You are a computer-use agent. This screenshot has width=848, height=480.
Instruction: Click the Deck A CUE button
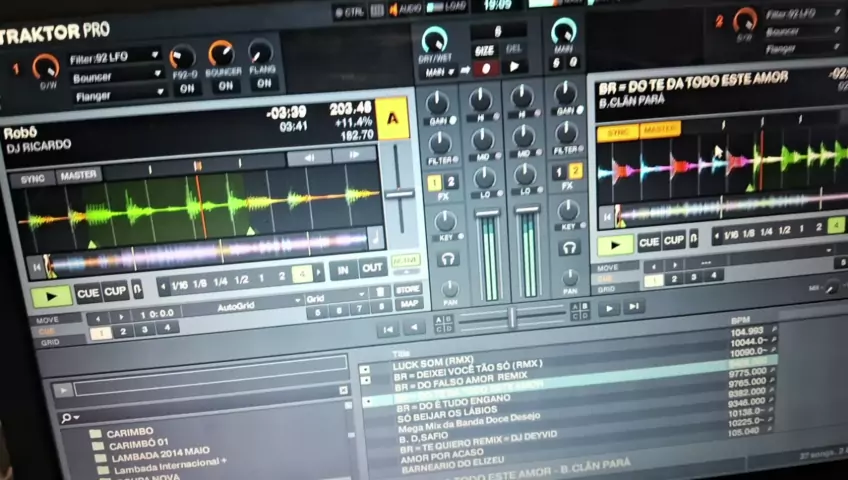[x=88, y=292]
